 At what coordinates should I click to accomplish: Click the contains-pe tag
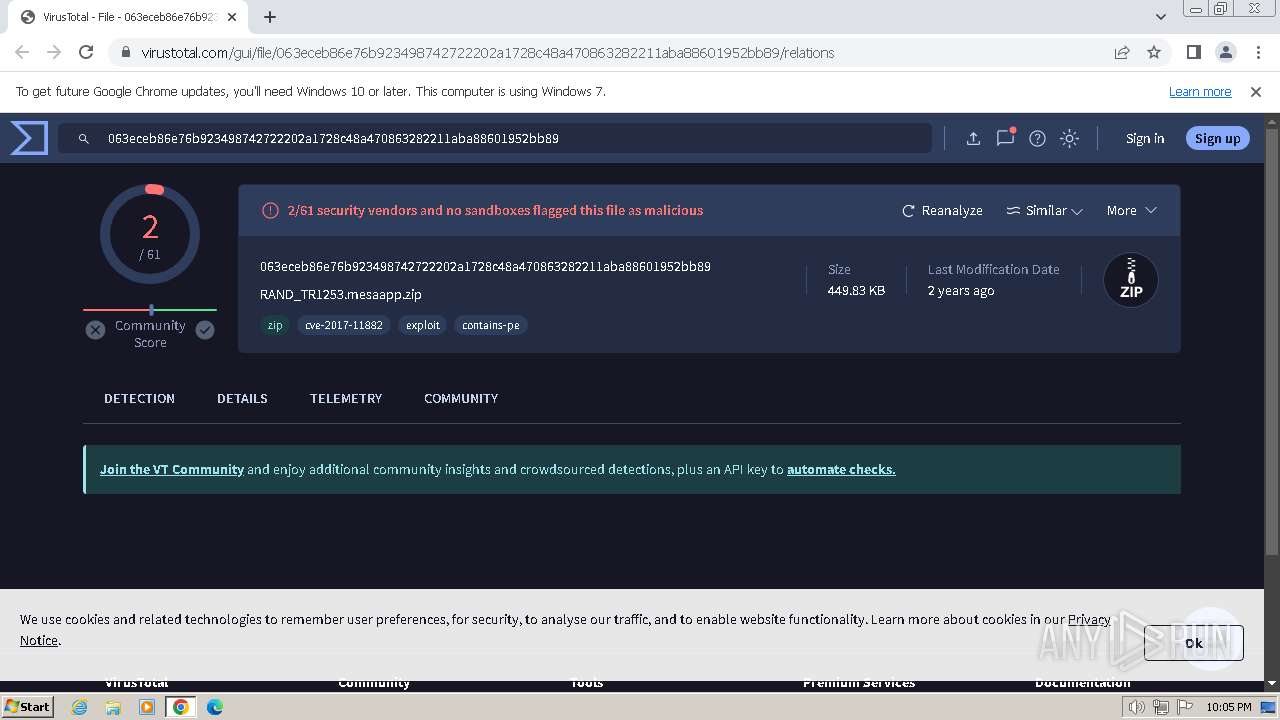click(491, 325)
